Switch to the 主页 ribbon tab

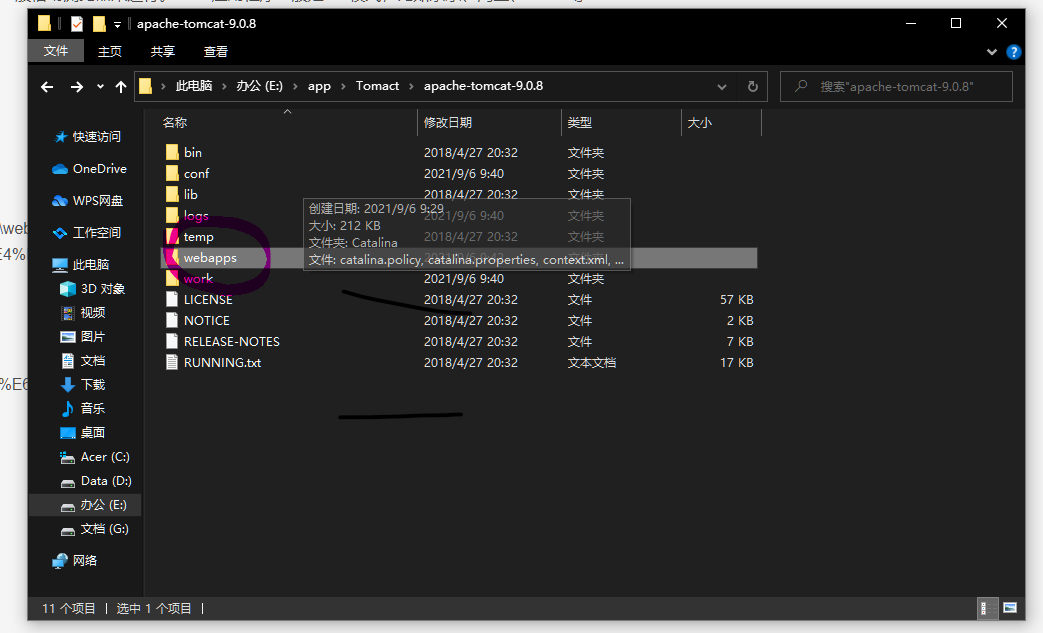(x=110, y=51)
